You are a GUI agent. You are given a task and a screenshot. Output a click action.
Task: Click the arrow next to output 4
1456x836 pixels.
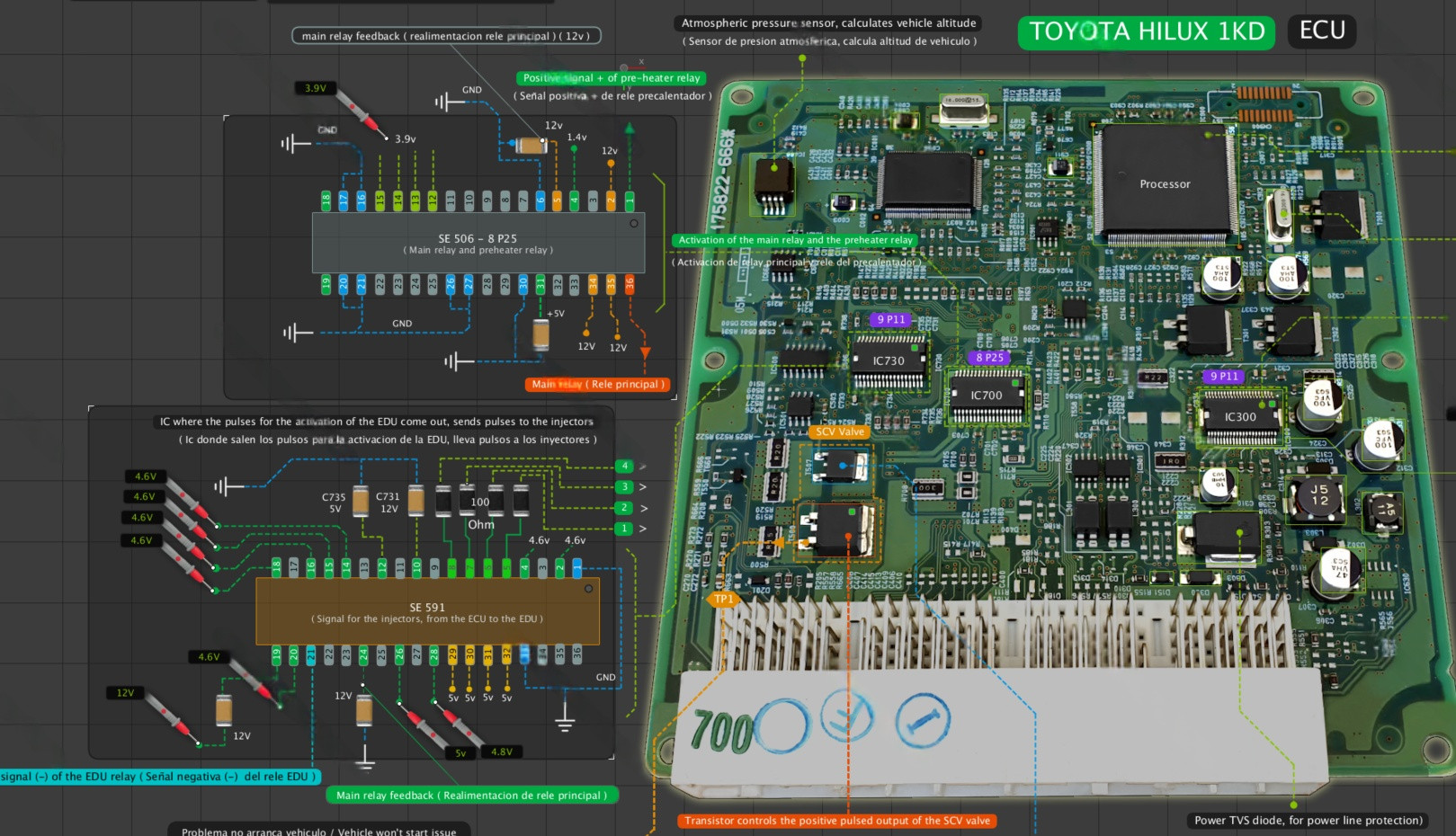coord(643,467)
